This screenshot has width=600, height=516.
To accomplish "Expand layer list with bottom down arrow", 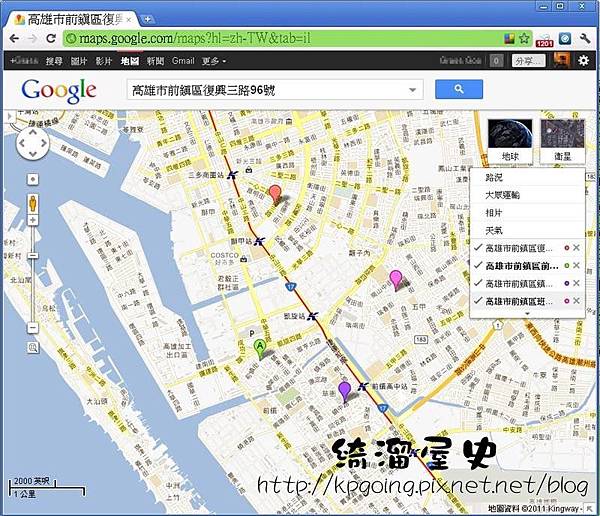I will (x=527, y=314).
